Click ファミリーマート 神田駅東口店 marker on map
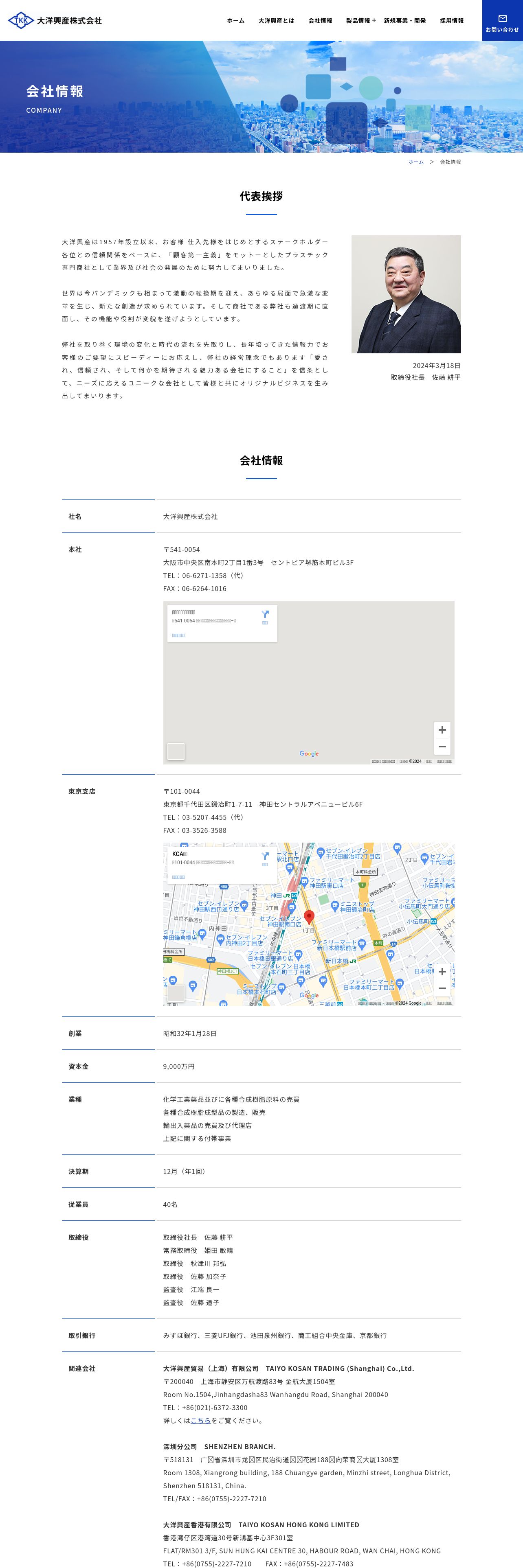 coord(304,883)
